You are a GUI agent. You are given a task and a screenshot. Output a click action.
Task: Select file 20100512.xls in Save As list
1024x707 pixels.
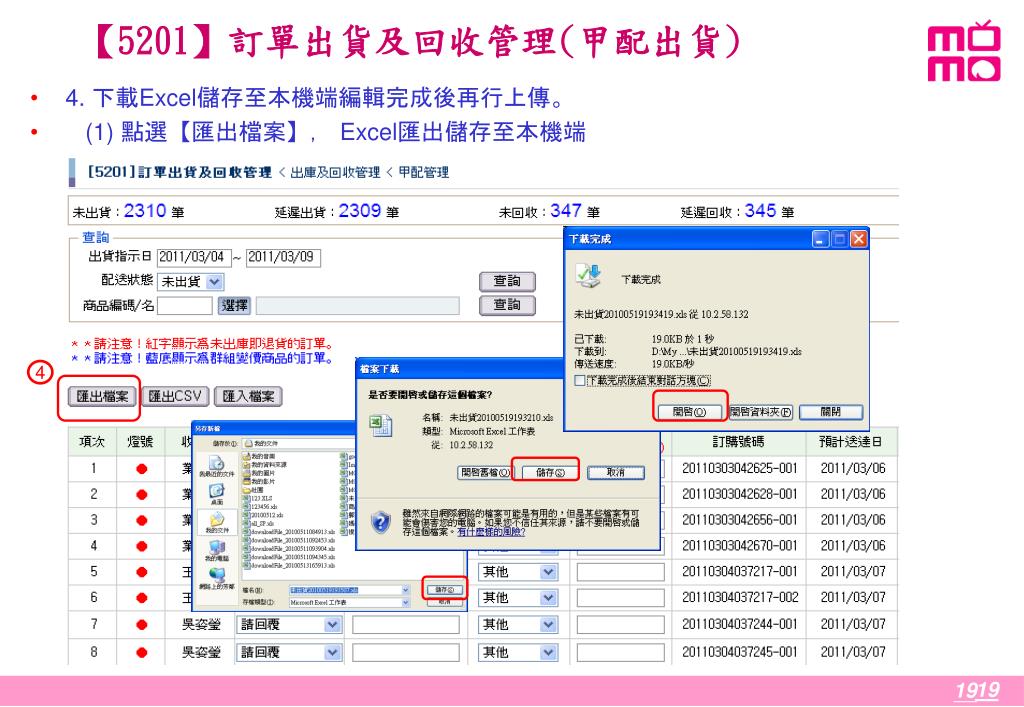coord(263,515)
